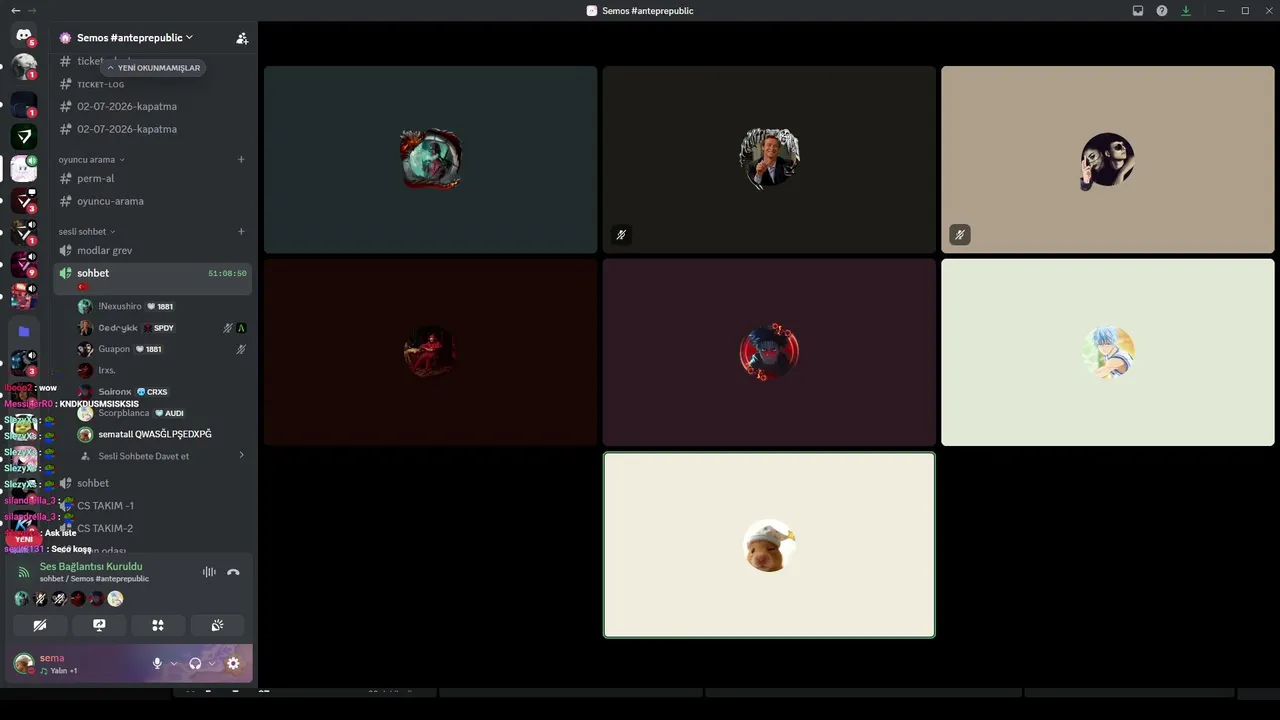
Task: Focus the tile with red-ringed avatar
Action: [769, 352]
